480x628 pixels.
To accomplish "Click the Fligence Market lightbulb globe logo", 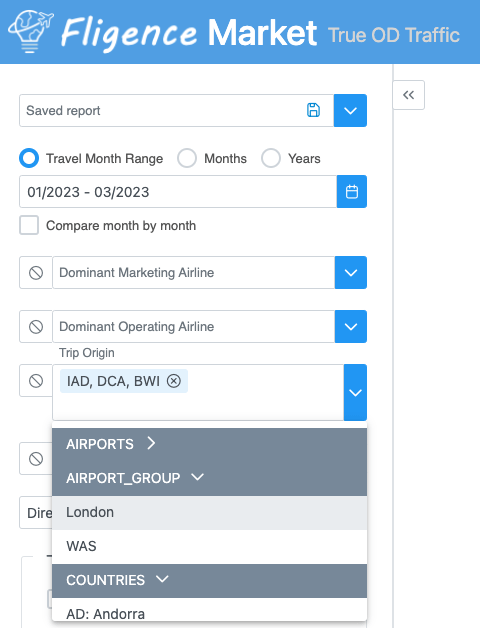I will 30,31.
